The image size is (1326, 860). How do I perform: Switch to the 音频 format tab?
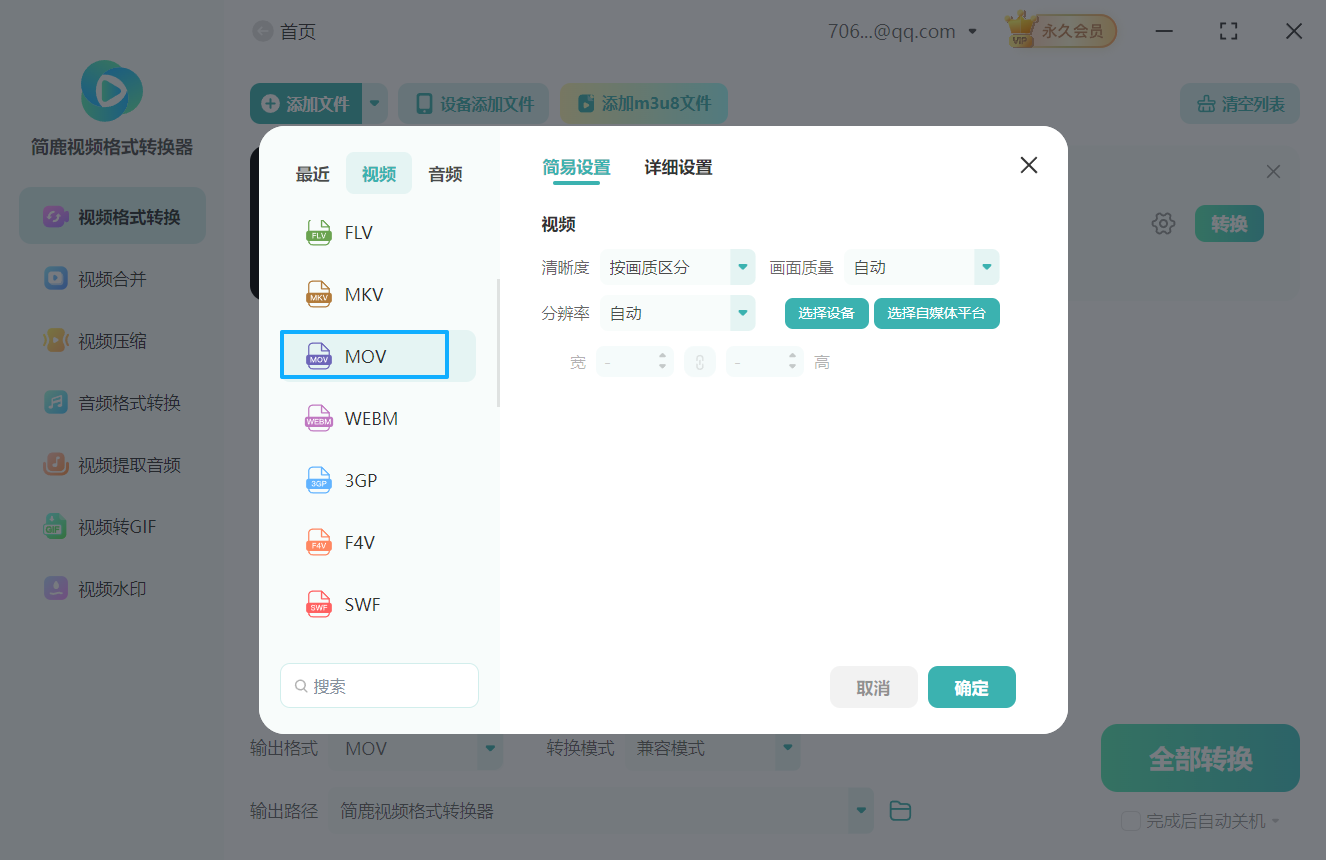(444, 173)
